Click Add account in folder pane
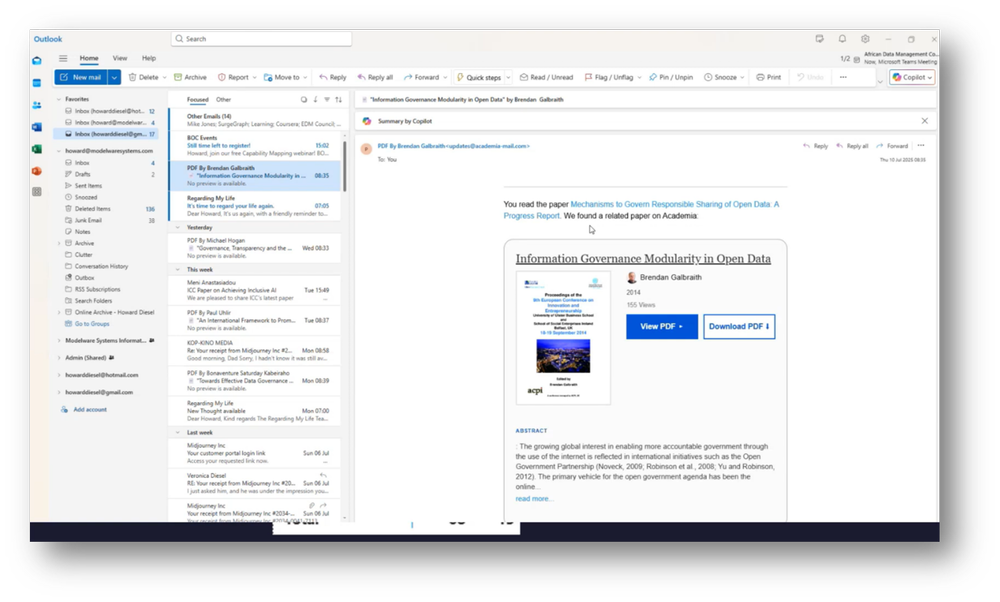The image size is (1000, 602). [x=90, y=409]
